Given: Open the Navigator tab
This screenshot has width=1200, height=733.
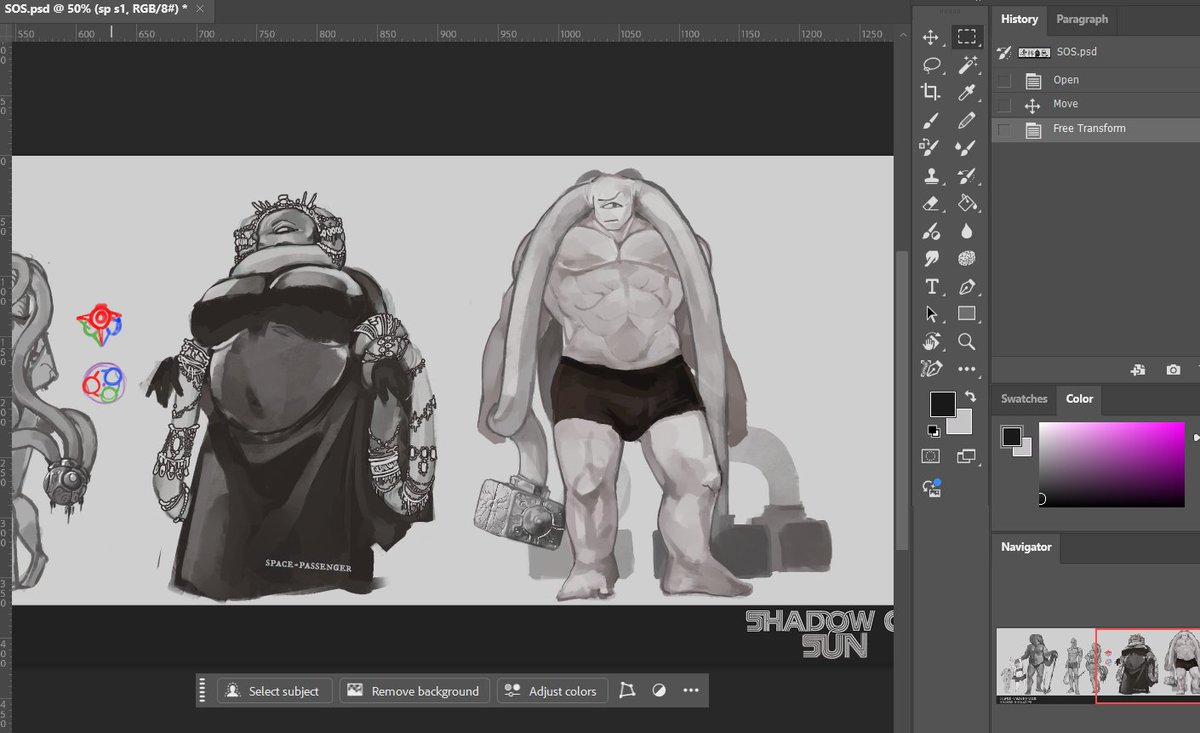Looking at the screenshot, I should click(x=1026, y=547).
